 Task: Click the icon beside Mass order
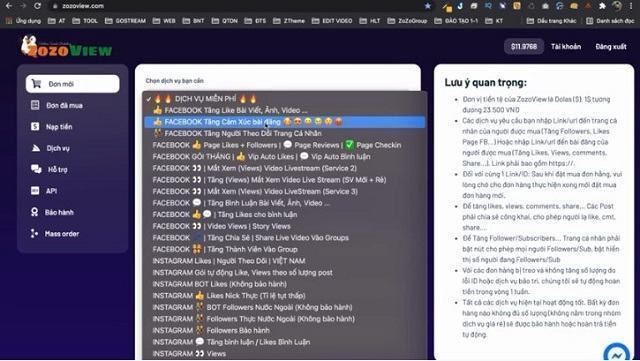34,234
